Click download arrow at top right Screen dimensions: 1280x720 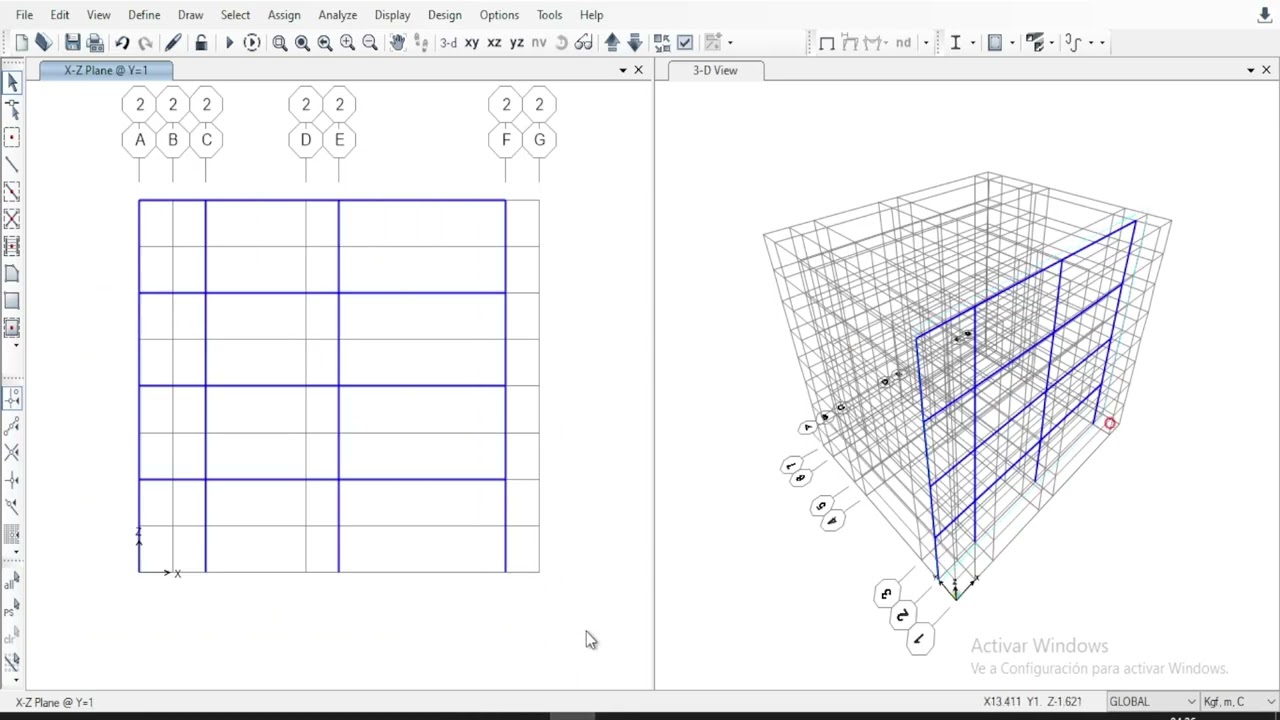(x=1264, y=15)
